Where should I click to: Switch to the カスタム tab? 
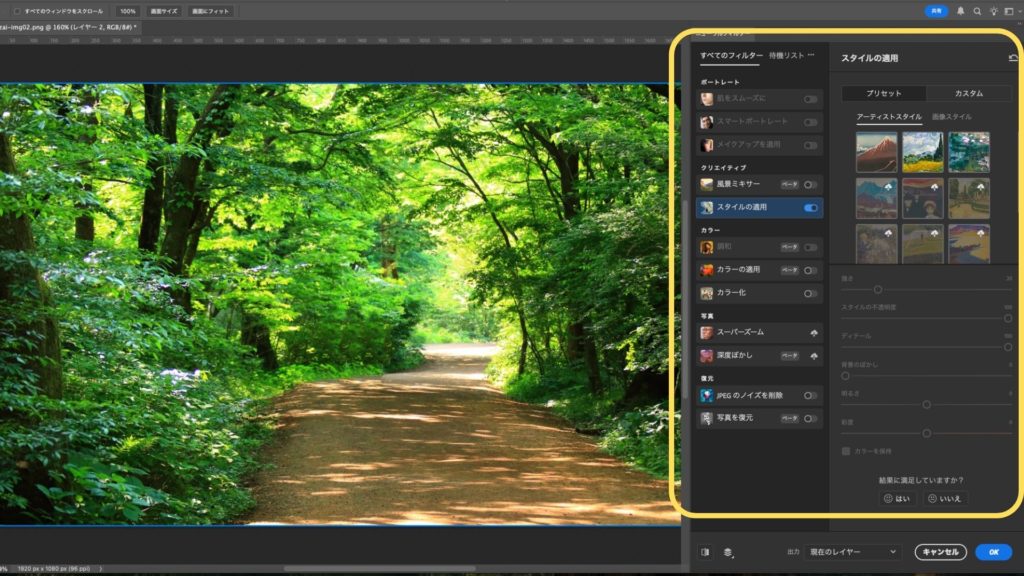[x=968, y=93]
